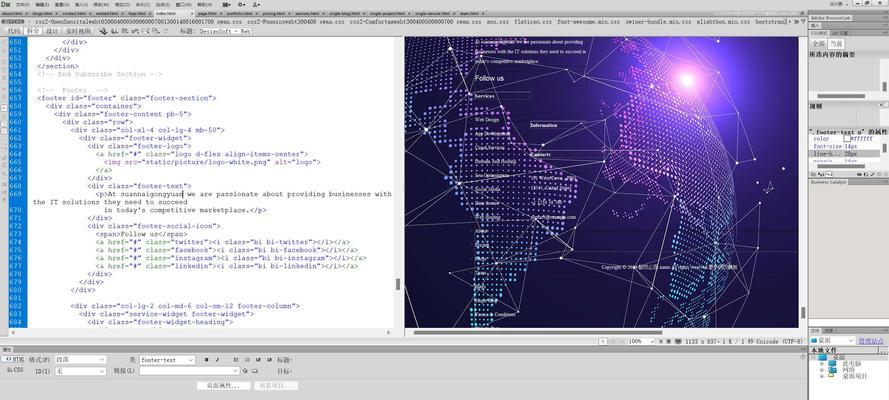Switch to the portfolio.html document tab
Screen dimensions: 889x400
click(x=241, y=13)
